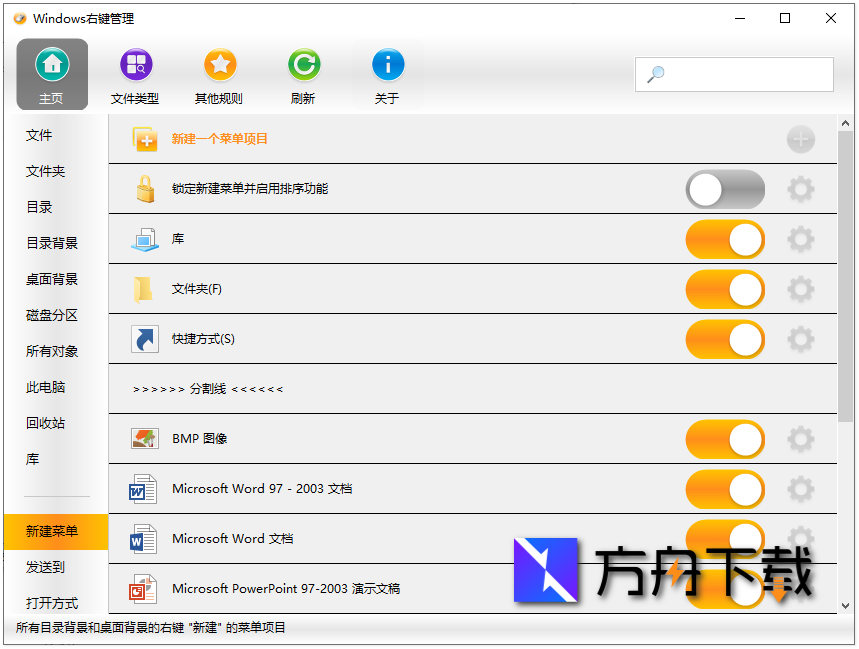Open the gear settings for 库 entry
The height and width of the screenshot is (649, 859).
coord(800,239)
